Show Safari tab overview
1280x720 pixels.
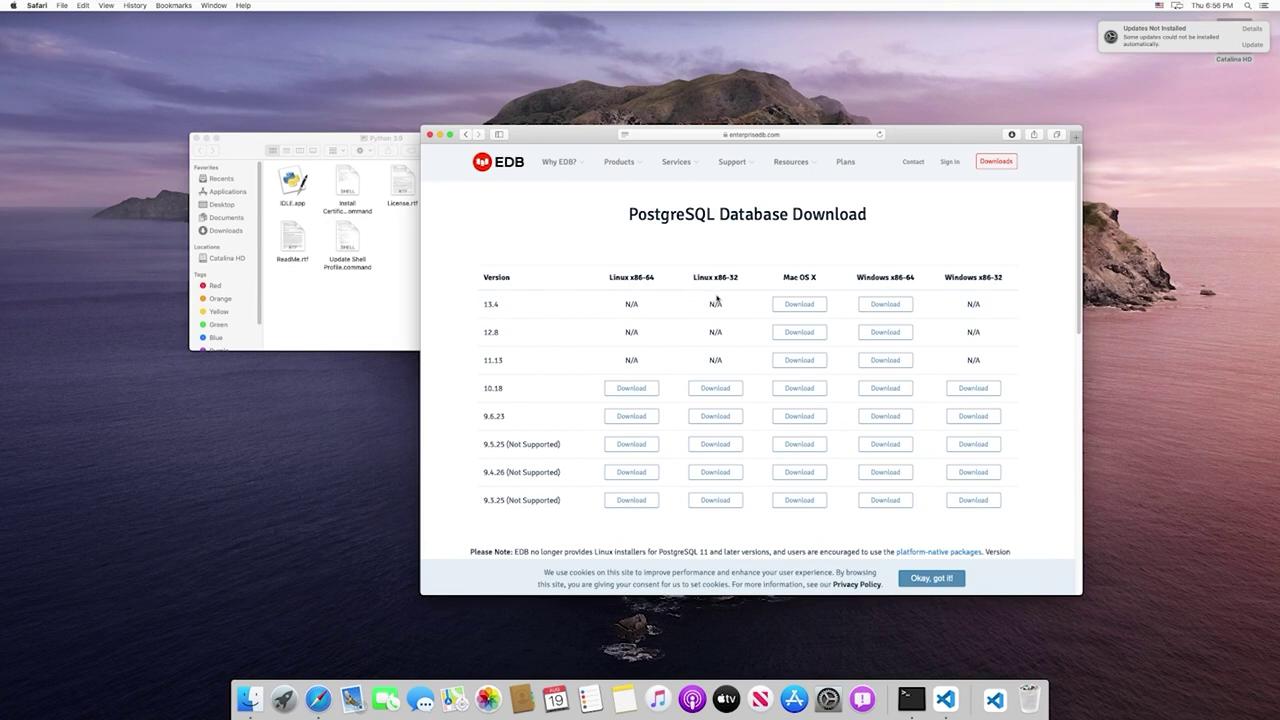point(1056,134)
